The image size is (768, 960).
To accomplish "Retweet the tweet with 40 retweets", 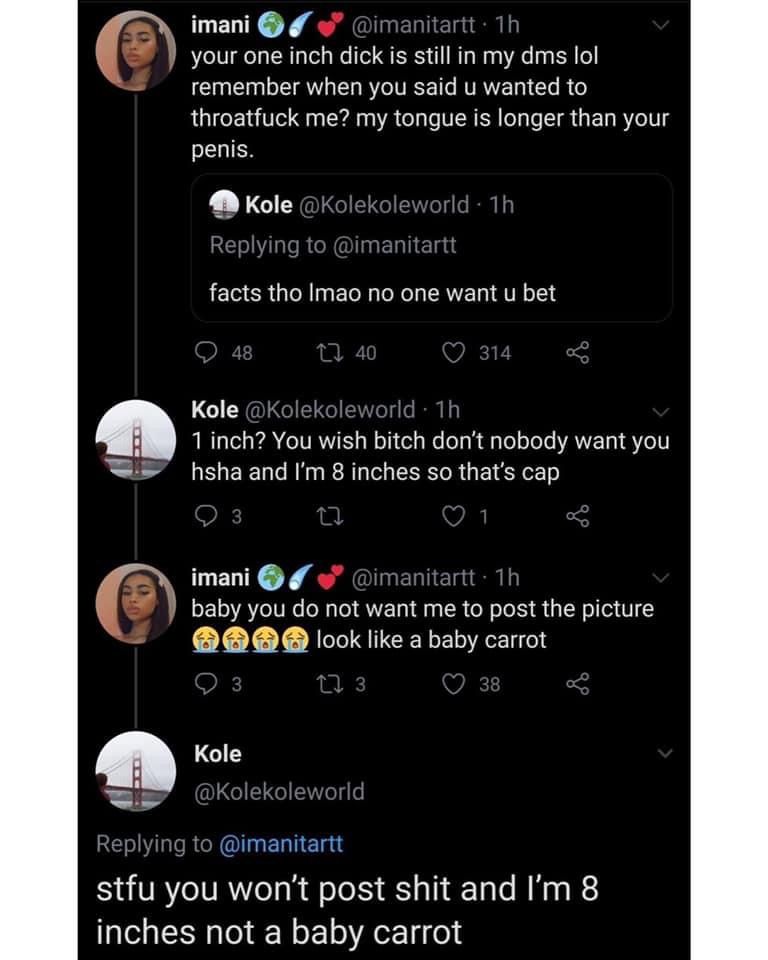I will [329, 353].
